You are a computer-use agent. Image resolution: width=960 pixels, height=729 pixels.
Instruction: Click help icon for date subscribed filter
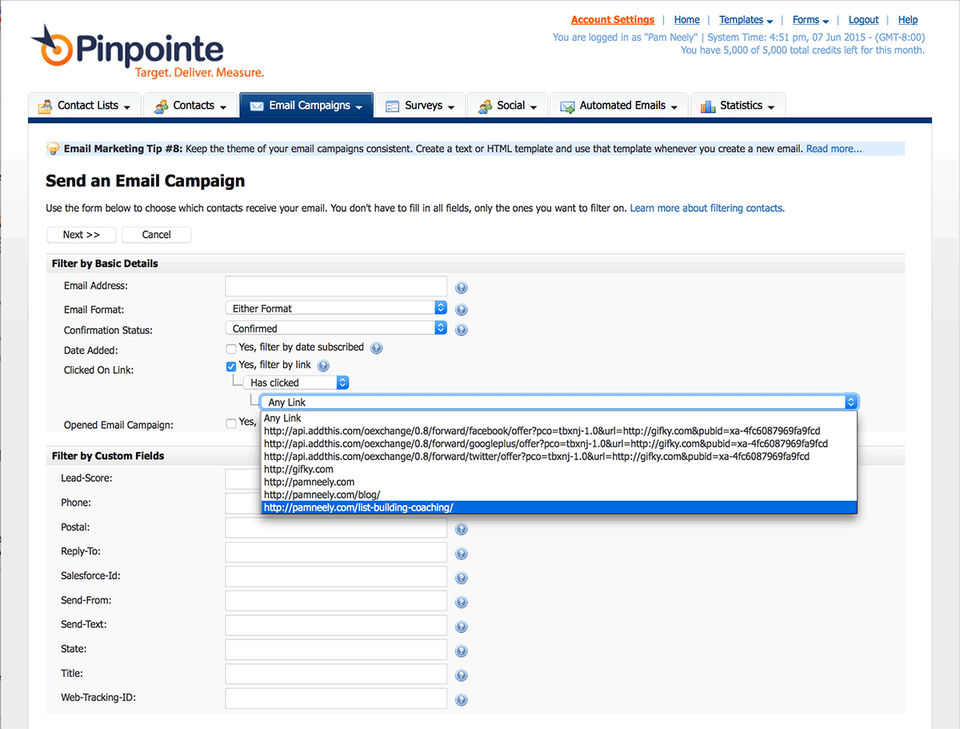[377, 348]
